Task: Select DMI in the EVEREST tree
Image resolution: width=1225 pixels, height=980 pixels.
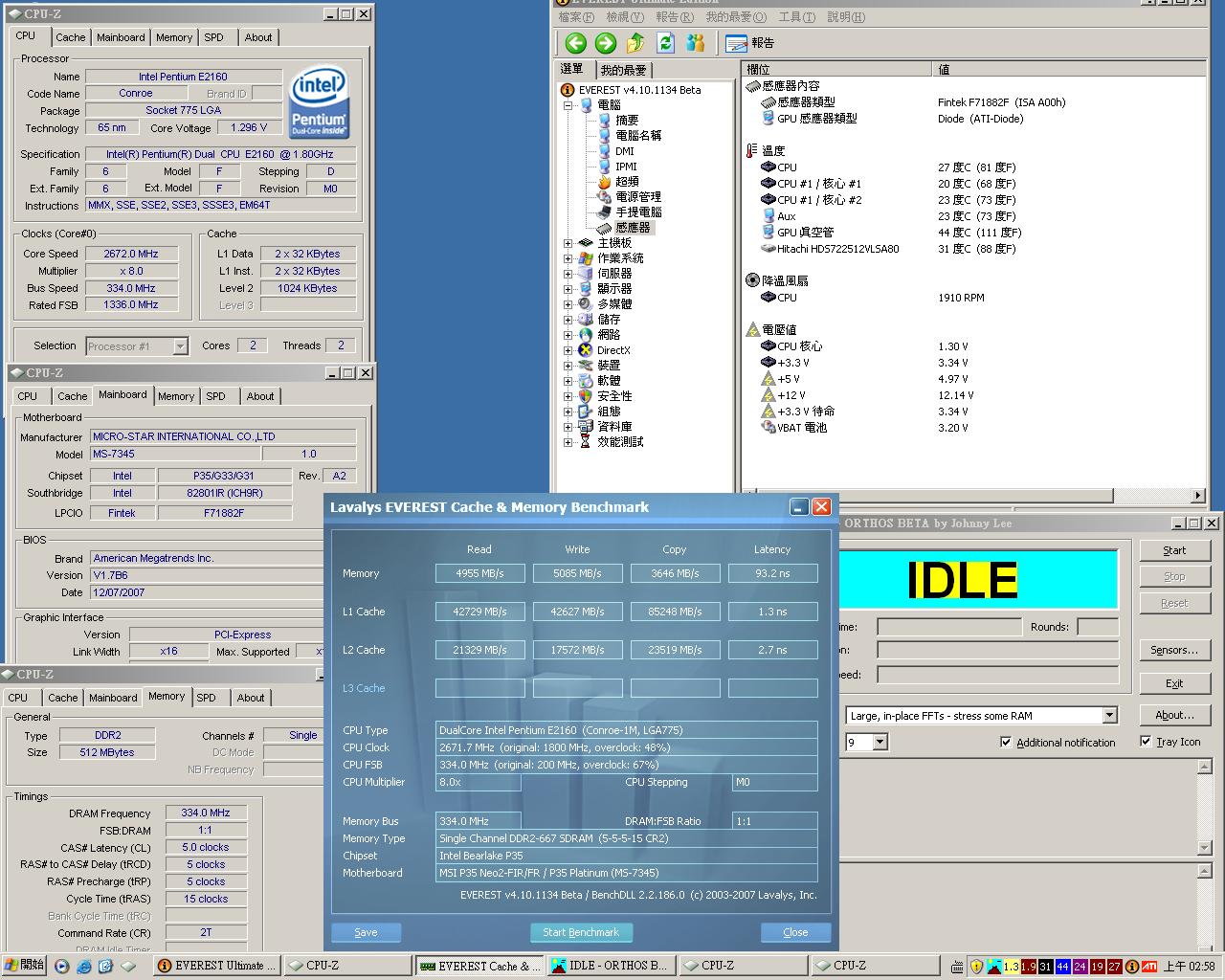Action: 616,150
